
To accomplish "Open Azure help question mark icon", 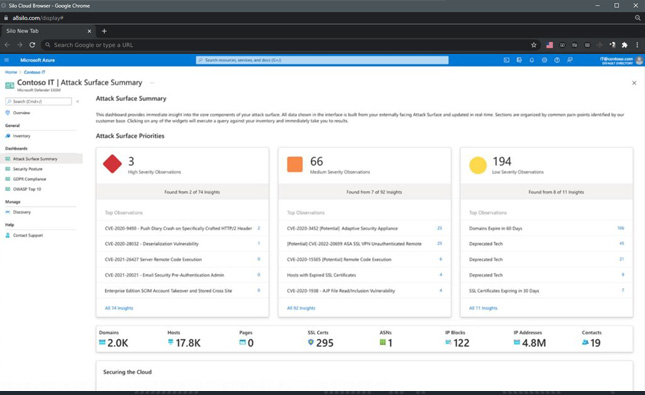I will (x=557, y=60).
